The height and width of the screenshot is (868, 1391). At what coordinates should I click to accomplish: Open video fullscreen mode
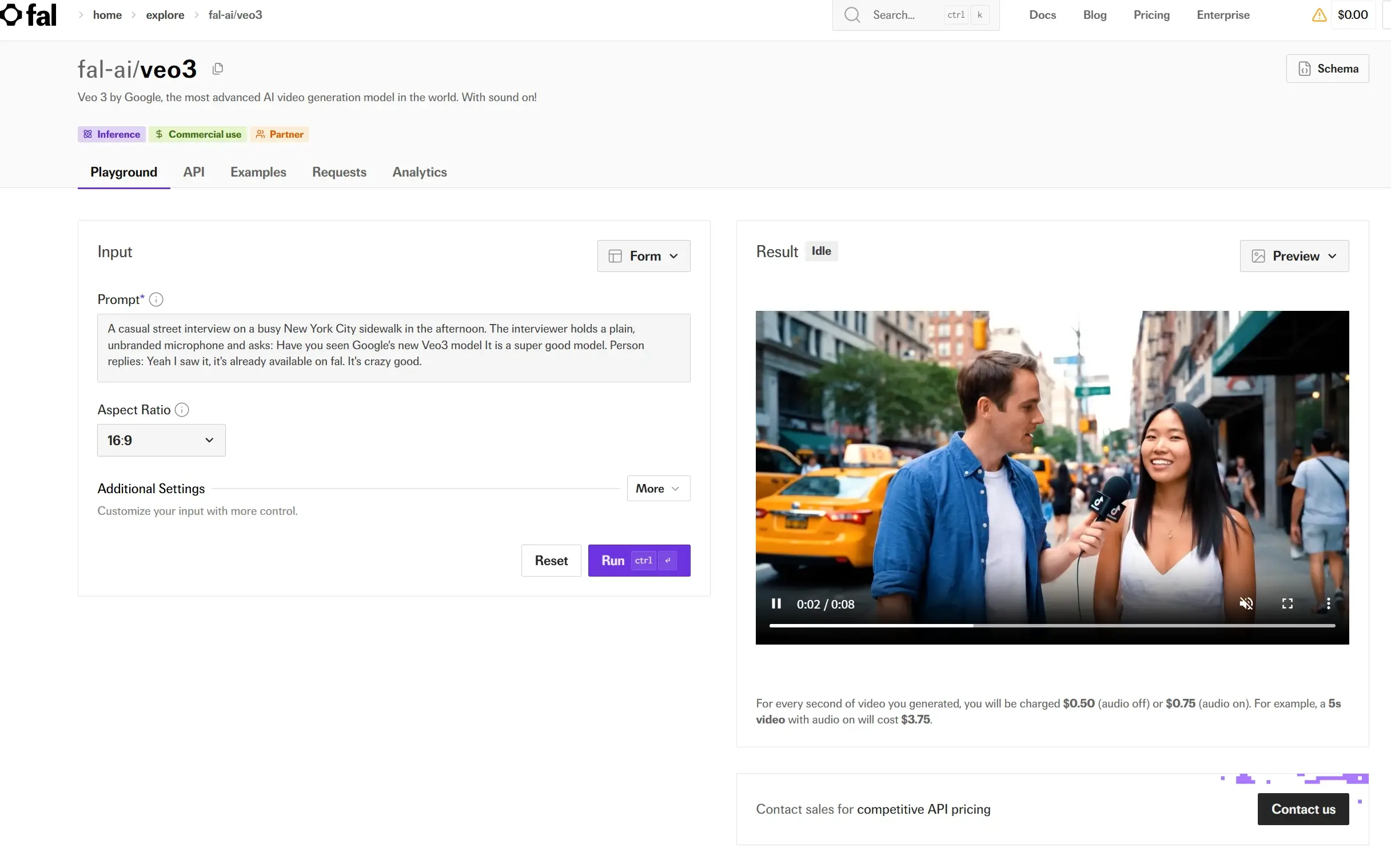pyautogui.click(x=1287, y=603)
